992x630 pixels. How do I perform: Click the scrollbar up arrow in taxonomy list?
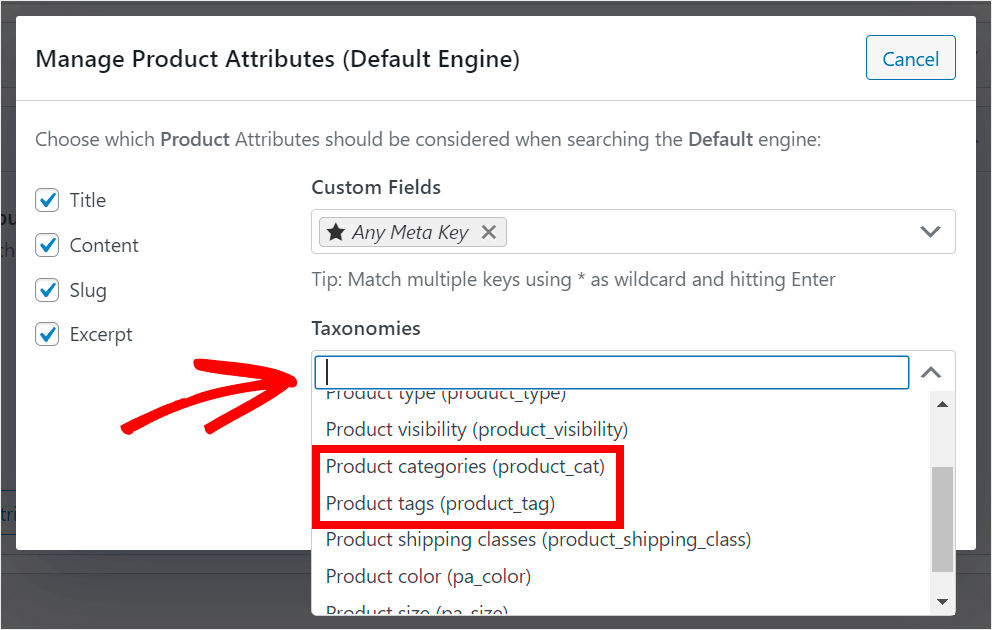click(942, 403)
